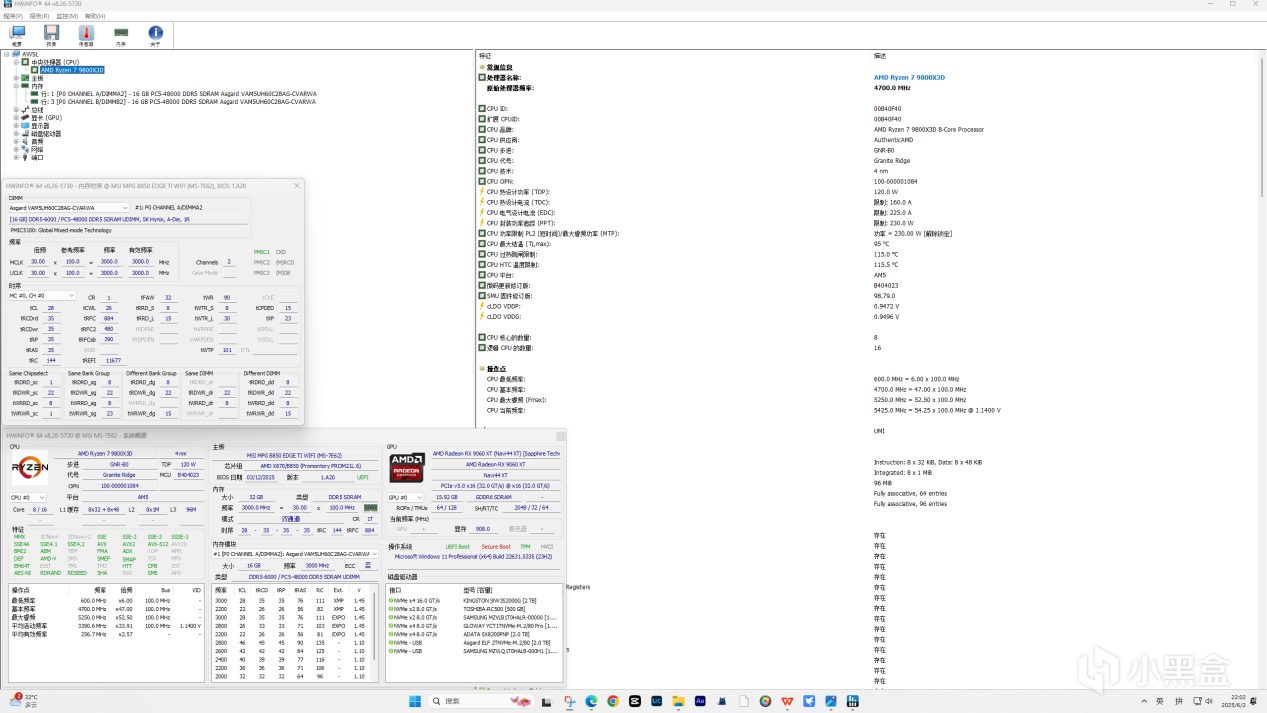Click the tCL value field in timings window

pos(51,309)
